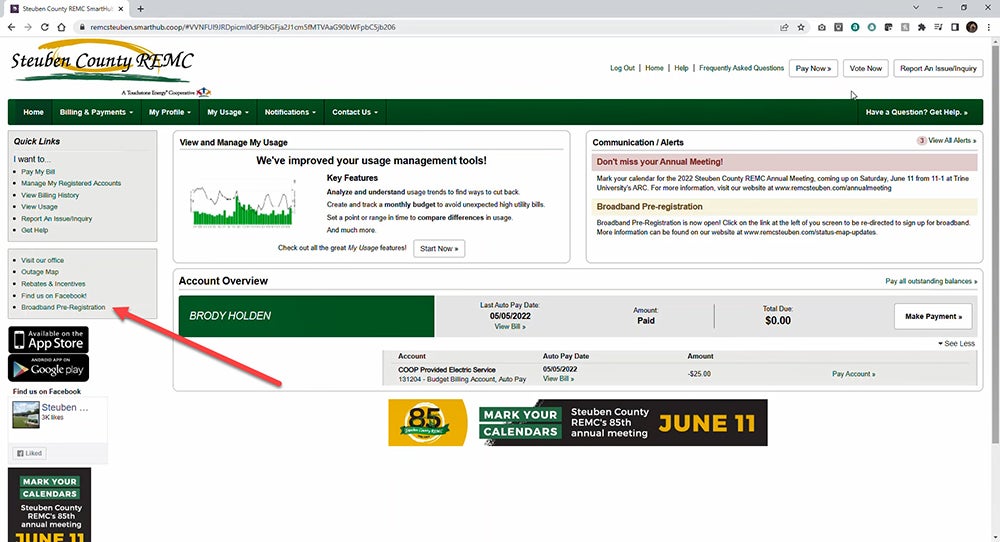The height and width of the screenshot is (542, 1000).
Task: Bookmark page with star icon
Action: 801,27
